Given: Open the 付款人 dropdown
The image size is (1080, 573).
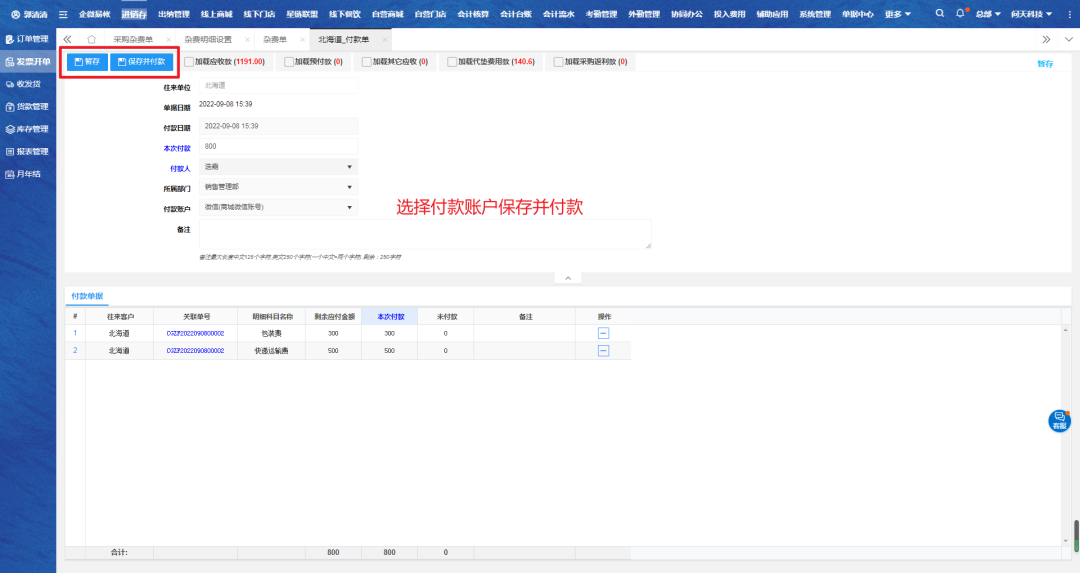Looking at the screenshot, I should click(279, 166).
